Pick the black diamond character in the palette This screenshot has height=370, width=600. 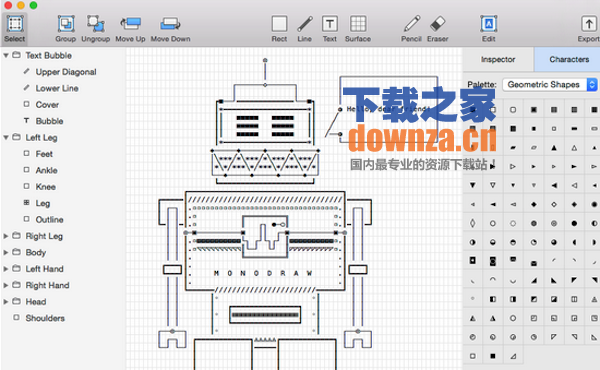[533, 204]
